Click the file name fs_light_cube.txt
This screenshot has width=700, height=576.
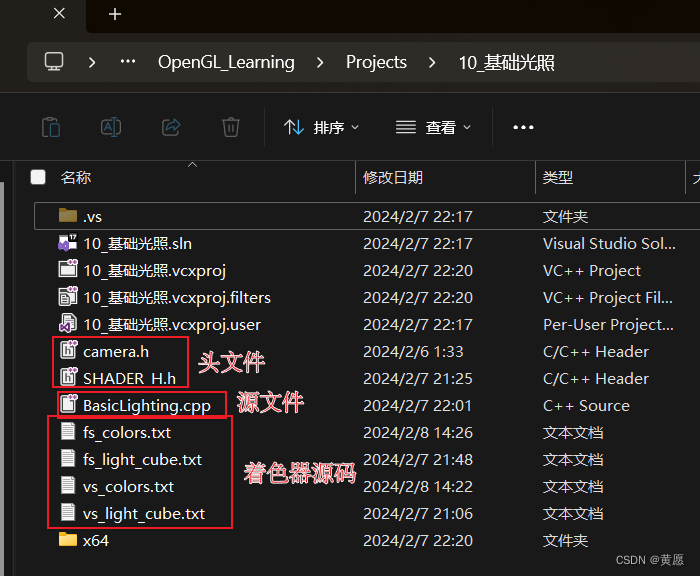(142, 460)
